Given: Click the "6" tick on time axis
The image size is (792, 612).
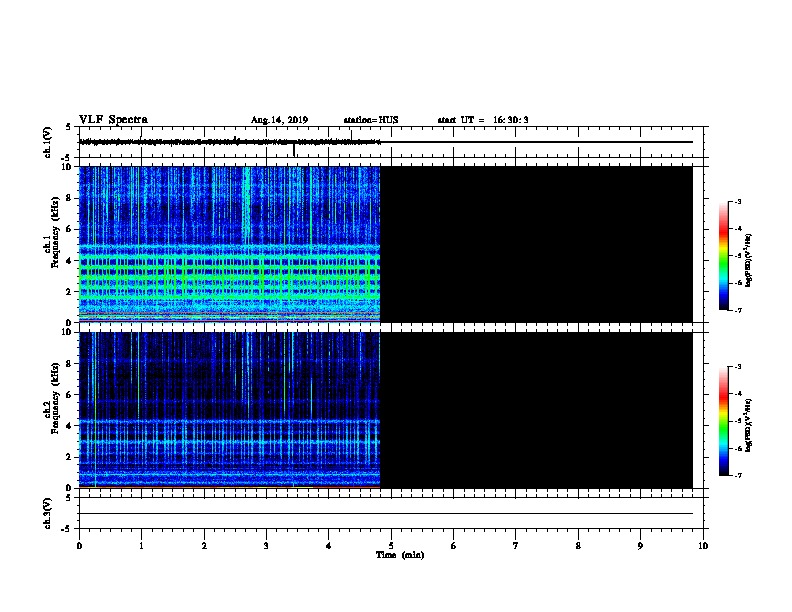Looking at the screenshot, I should (x=454, y=546).
